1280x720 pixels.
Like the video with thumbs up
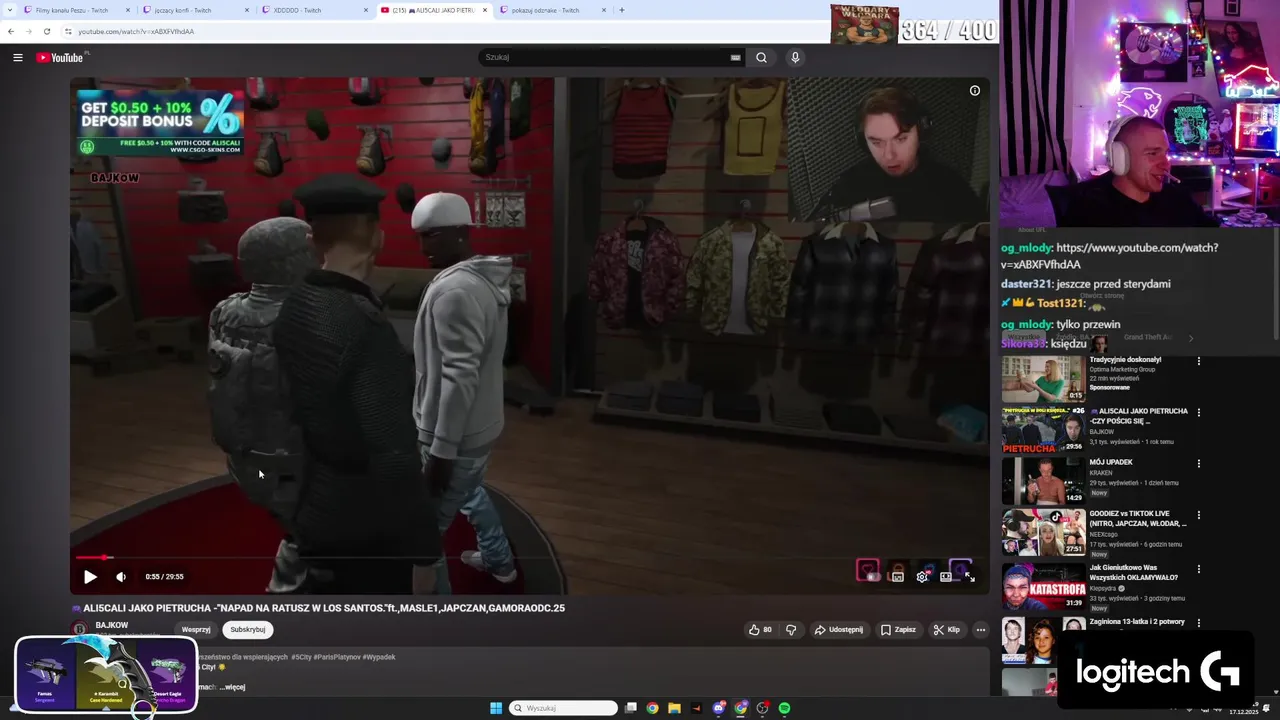pos(760,630)
